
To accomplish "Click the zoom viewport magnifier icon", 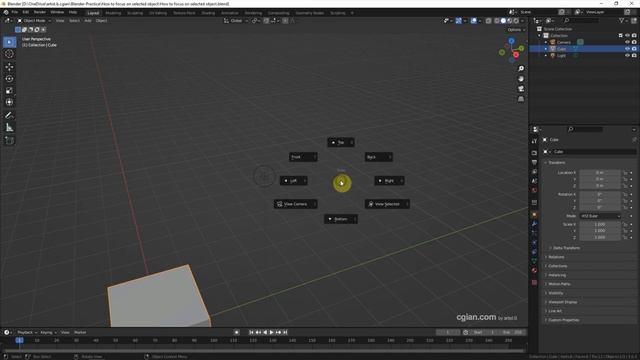I will 521,69.
